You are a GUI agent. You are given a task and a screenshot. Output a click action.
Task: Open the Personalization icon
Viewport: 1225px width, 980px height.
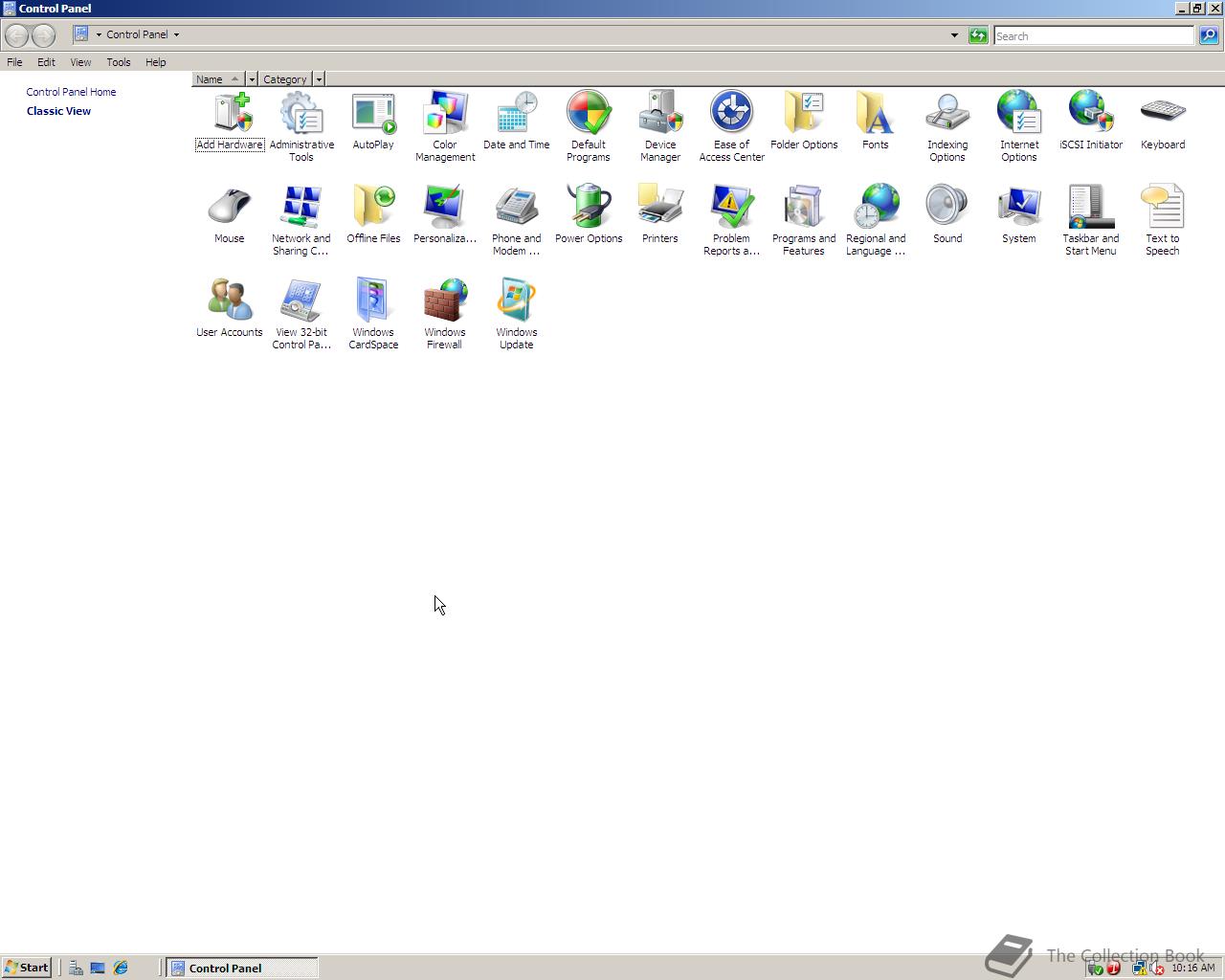pyautogui.click(x=445, y=214)
